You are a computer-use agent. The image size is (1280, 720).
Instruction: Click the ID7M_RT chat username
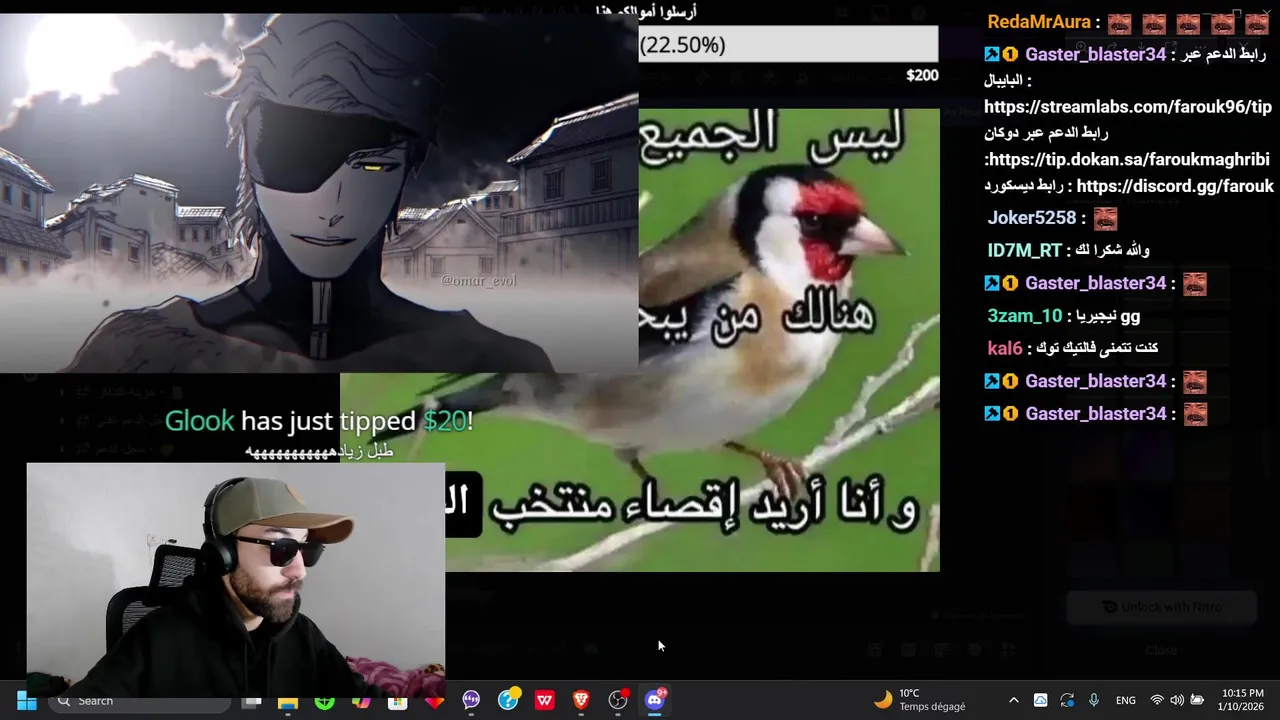pos(1024,251)
